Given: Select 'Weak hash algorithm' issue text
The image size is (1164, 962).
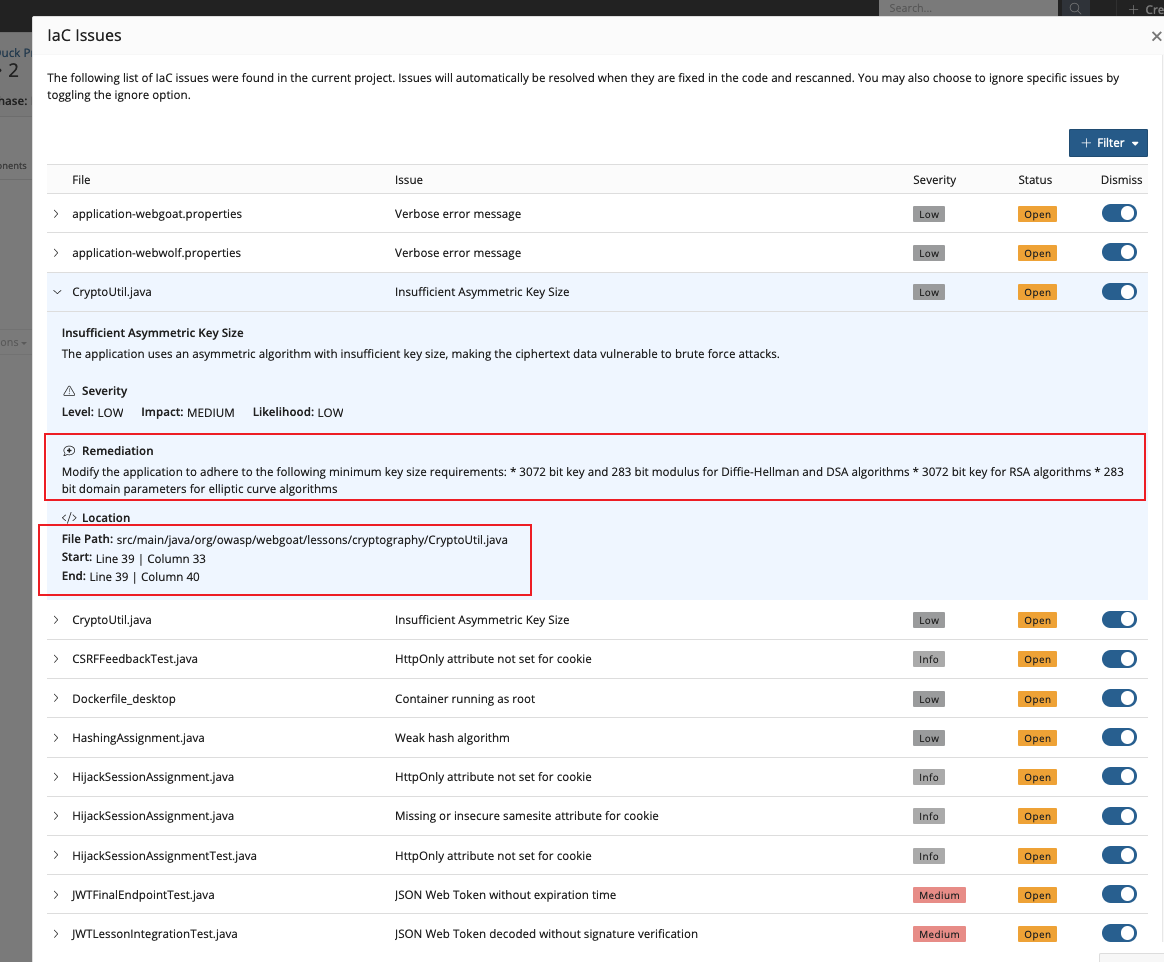Looking at the screenshot, I should click(452, 738).
